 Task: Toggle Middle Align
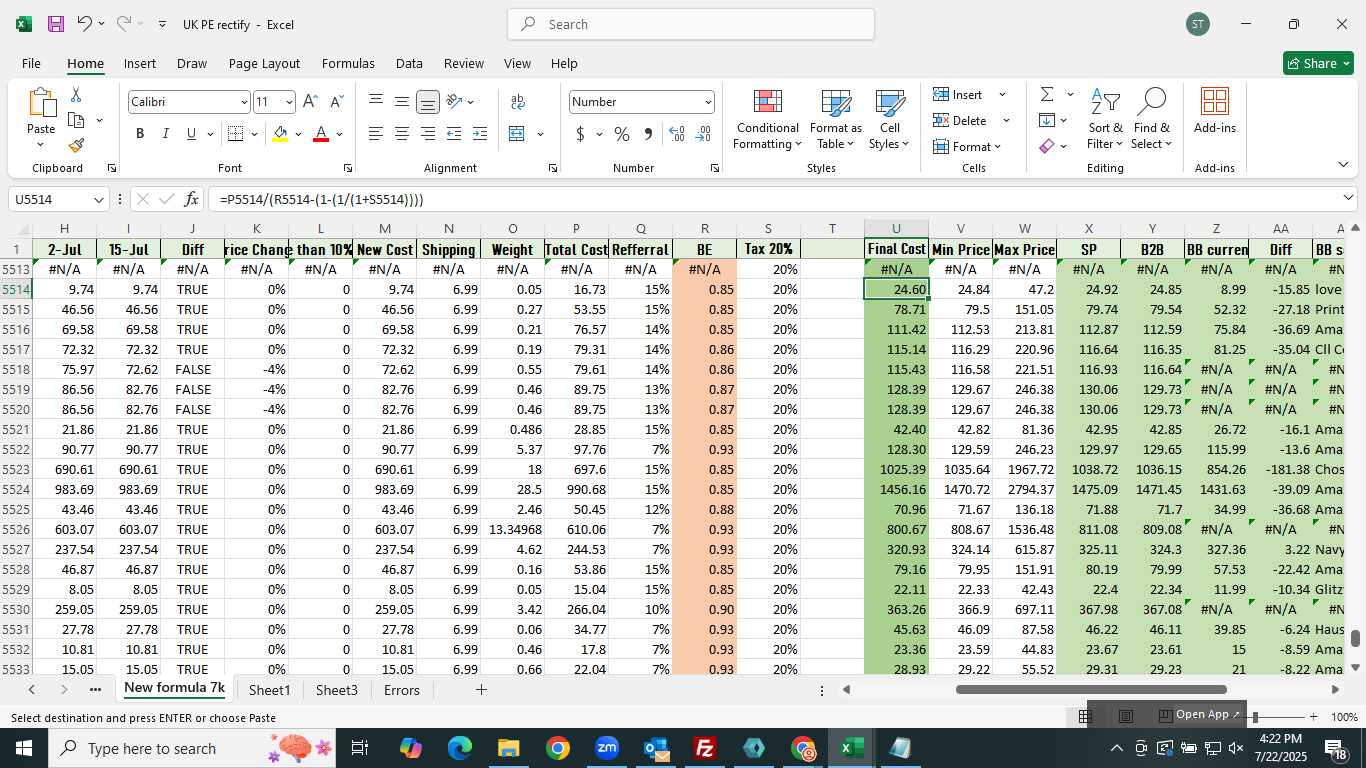click(402, 102)
